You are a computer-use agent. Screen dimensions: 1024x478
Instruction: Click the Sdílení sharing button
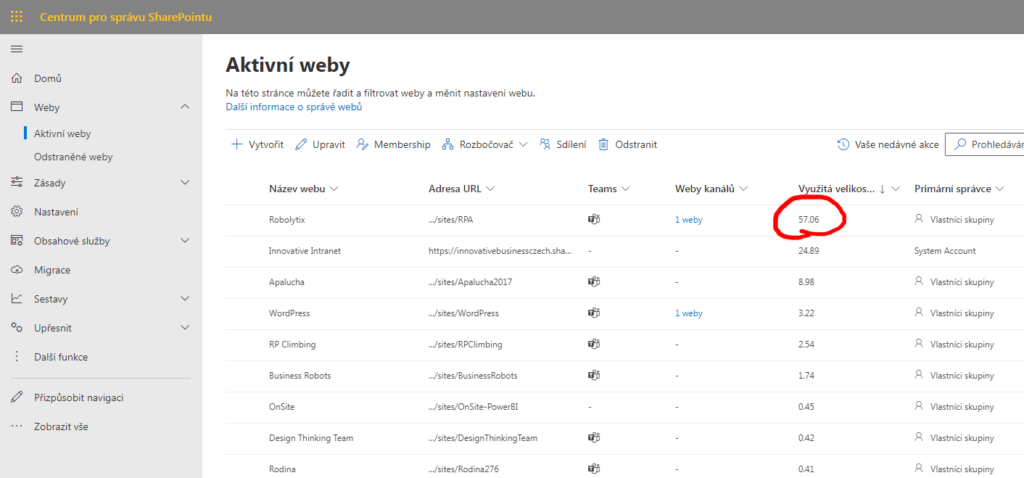(562, 144)
